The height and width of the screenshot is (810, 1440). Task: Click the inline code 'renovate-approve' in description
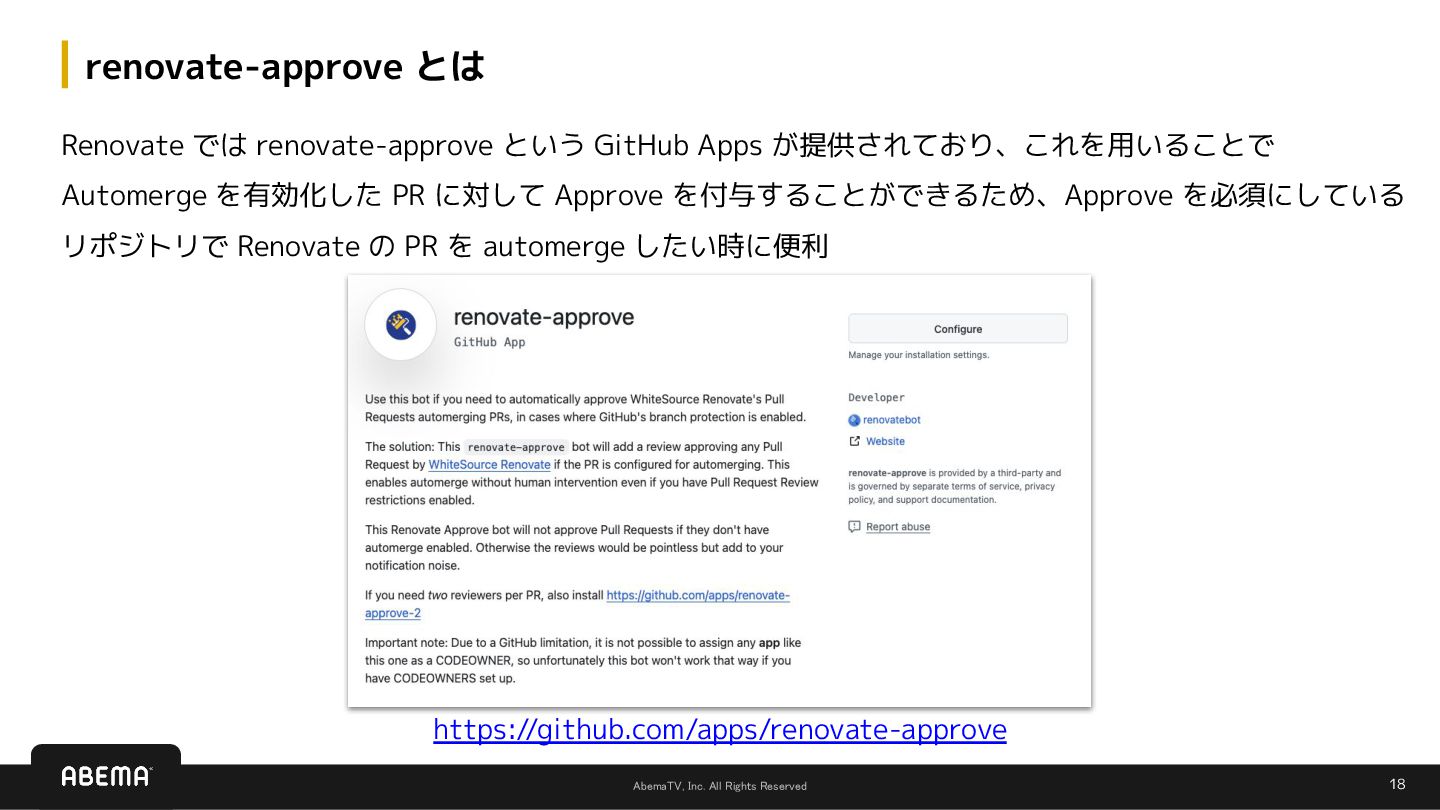(x=516, y=447)
